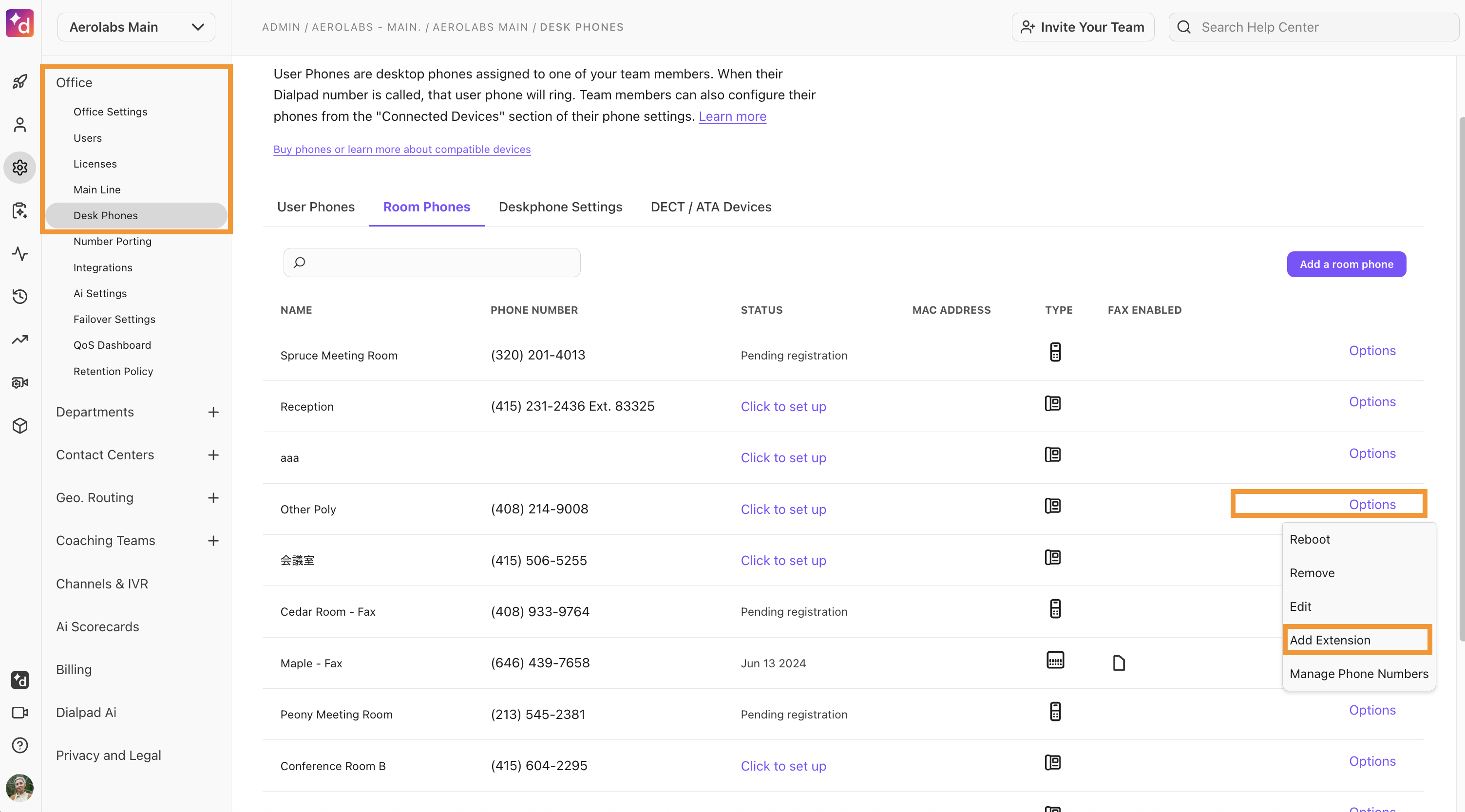Open the question mark help icon

(x=20, y=745)
